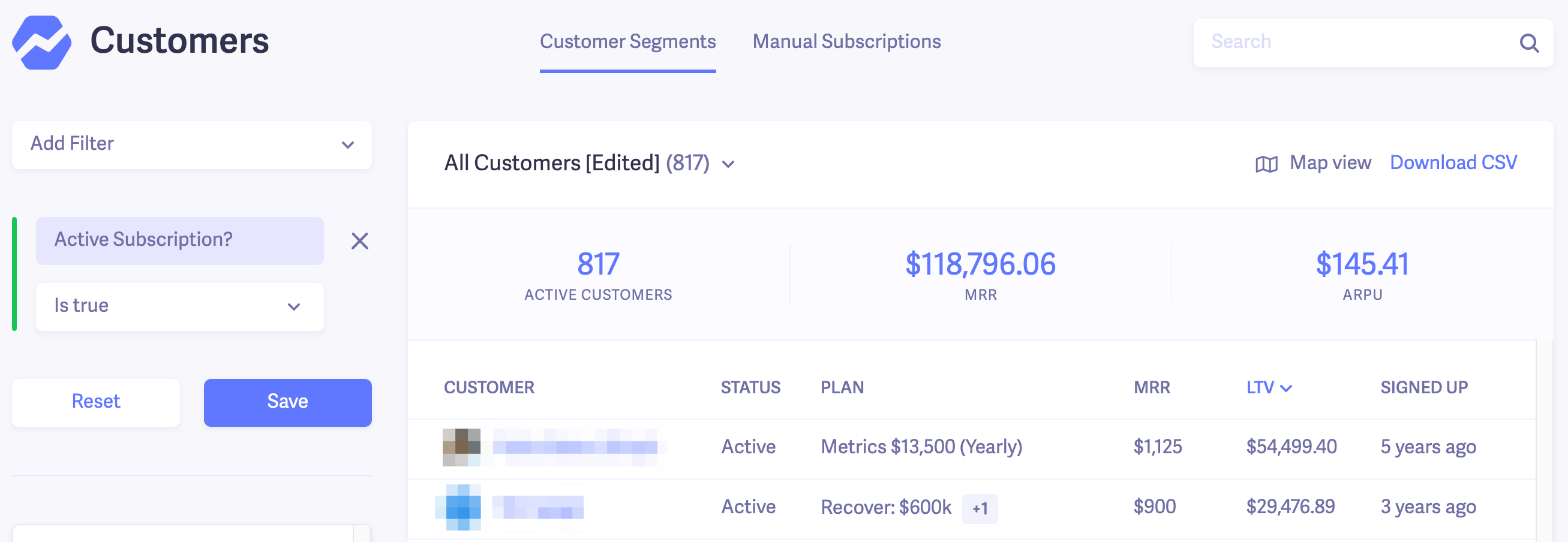Open the 'Is true' condition dropdown

click(179, 306)
